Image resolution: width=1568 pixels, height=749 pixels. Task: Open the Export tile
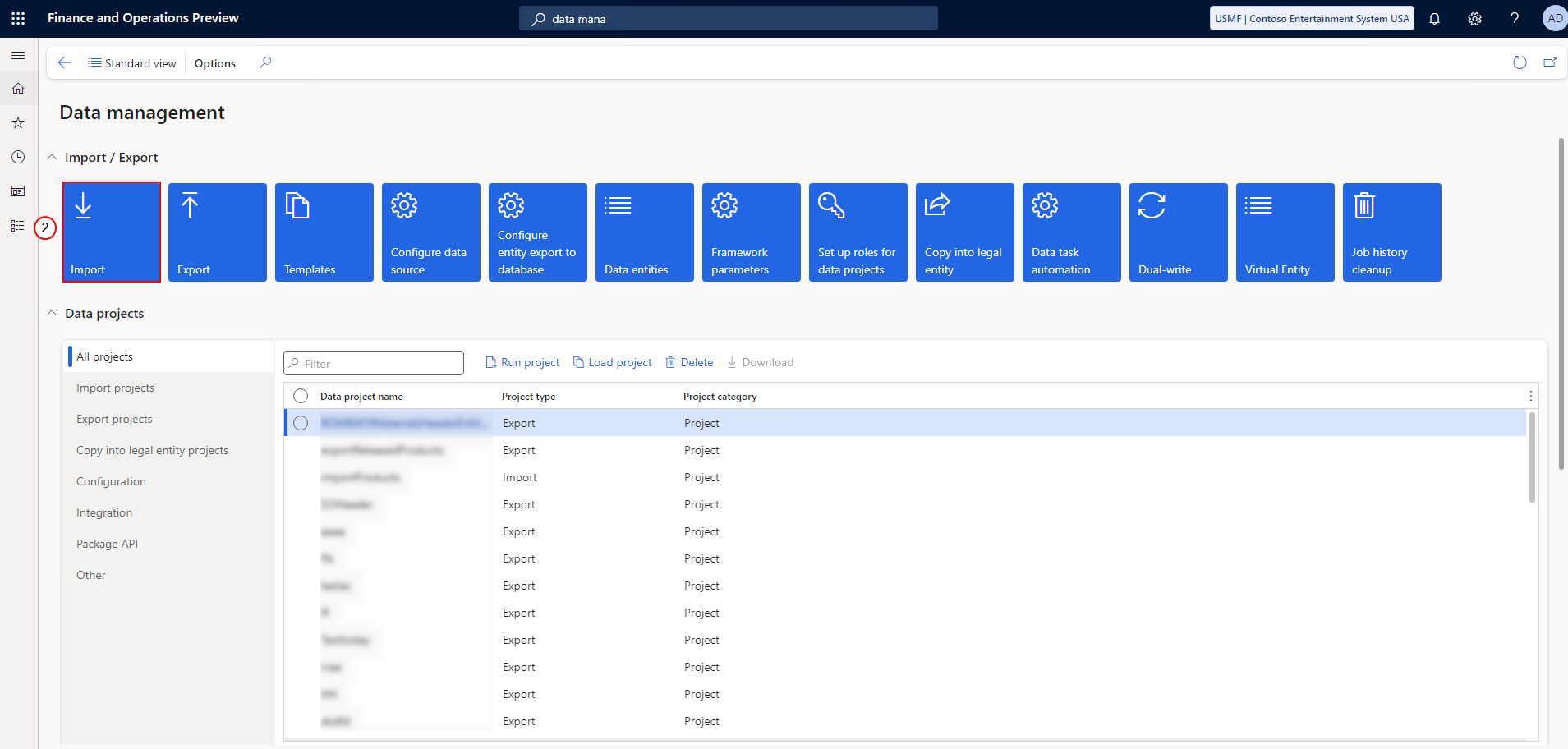[218, 232]
